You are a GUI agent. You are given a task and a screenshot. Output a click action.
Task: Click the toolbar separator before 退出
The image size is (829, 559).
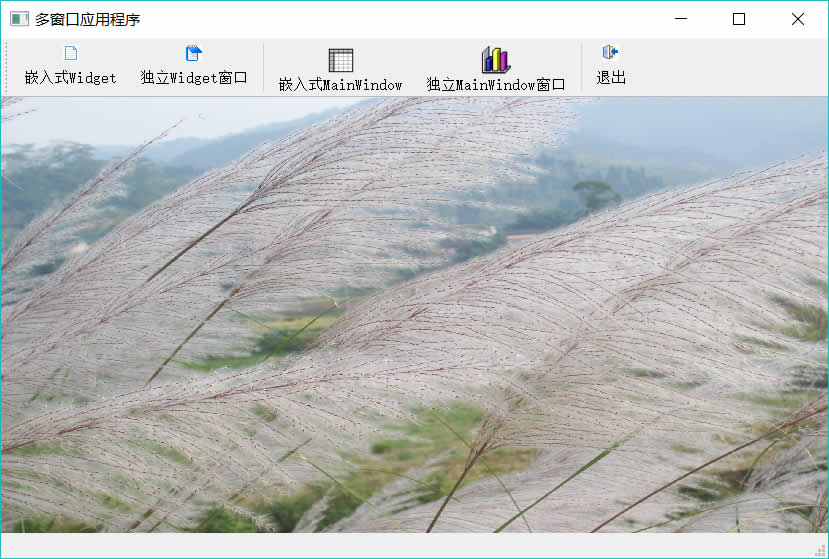tap(581, 68)
